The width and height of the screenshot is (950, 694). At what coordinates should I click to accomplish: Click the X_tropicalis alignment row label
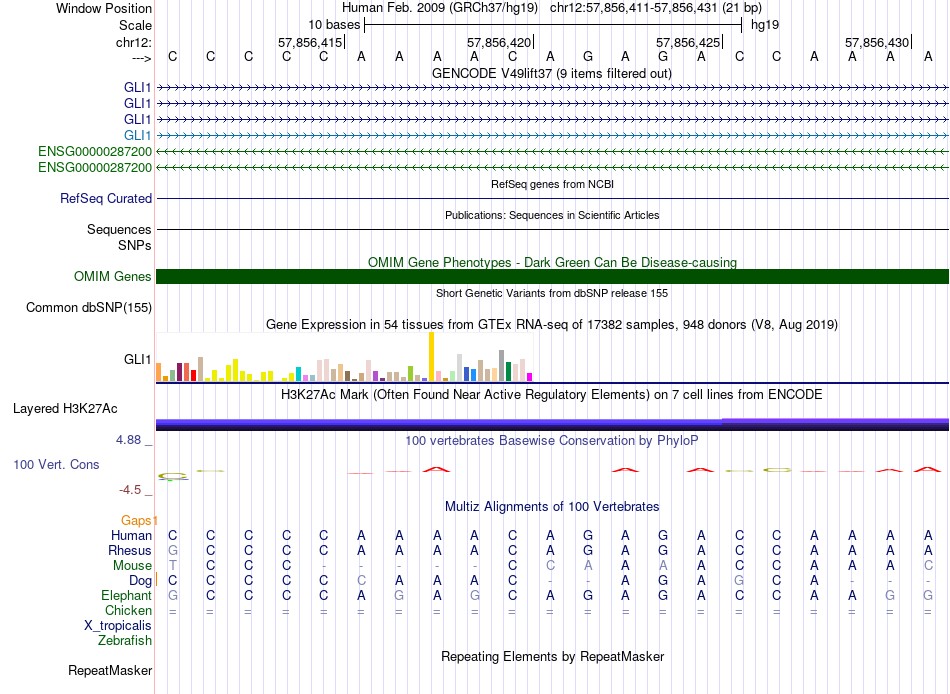coord(118,626)
